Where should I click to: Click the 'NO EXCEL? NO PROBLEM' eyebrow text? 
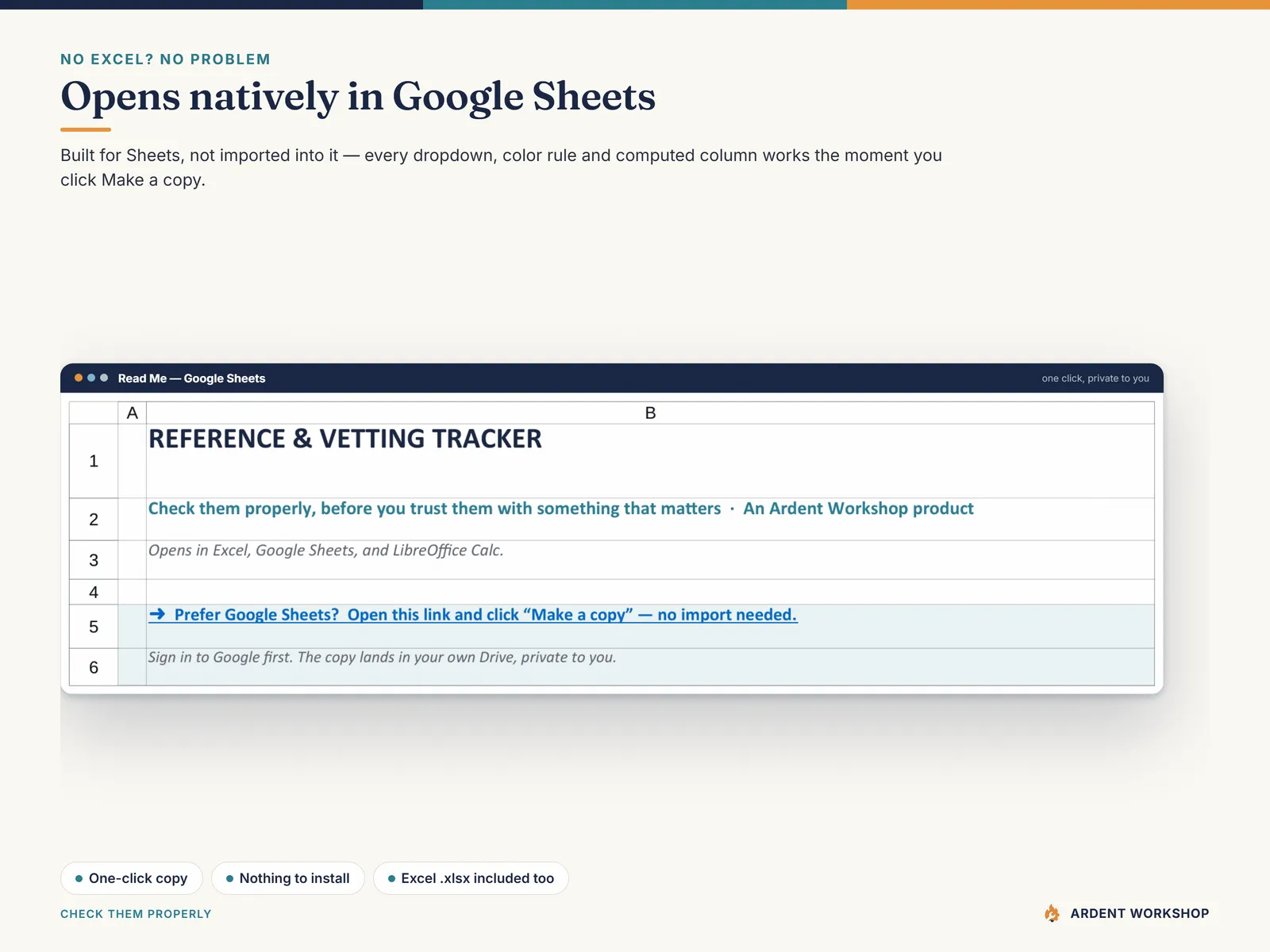point(165,59)
